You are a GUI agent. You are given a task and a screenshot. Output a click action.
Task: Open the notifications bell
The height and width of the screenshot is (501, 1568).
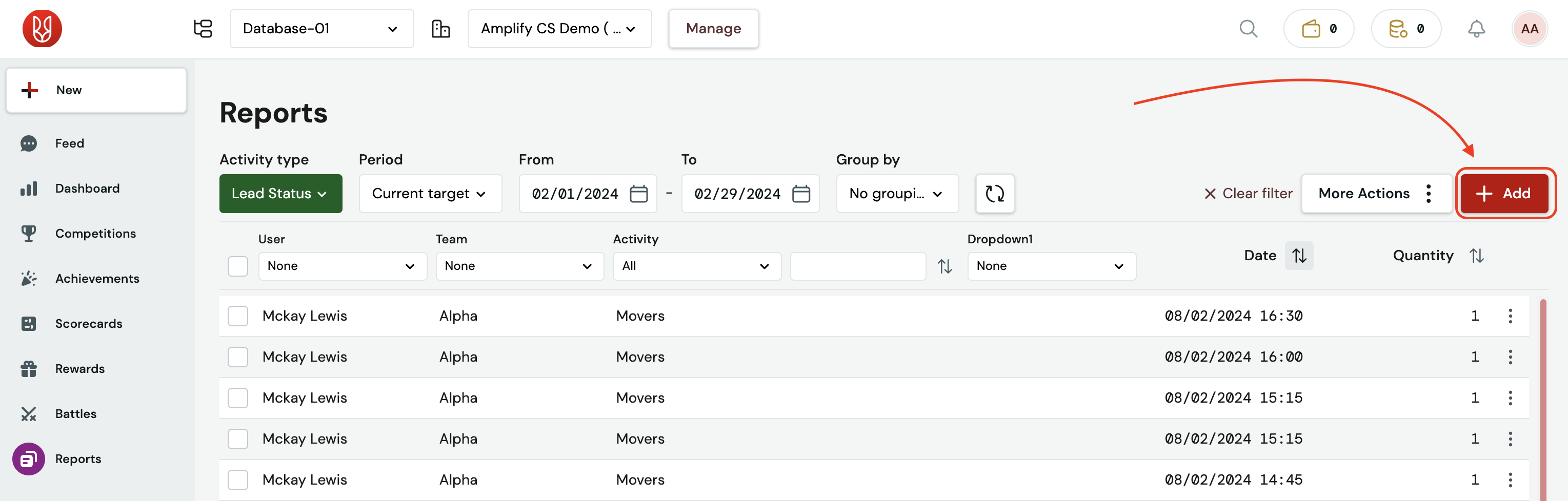(1476, 29)
